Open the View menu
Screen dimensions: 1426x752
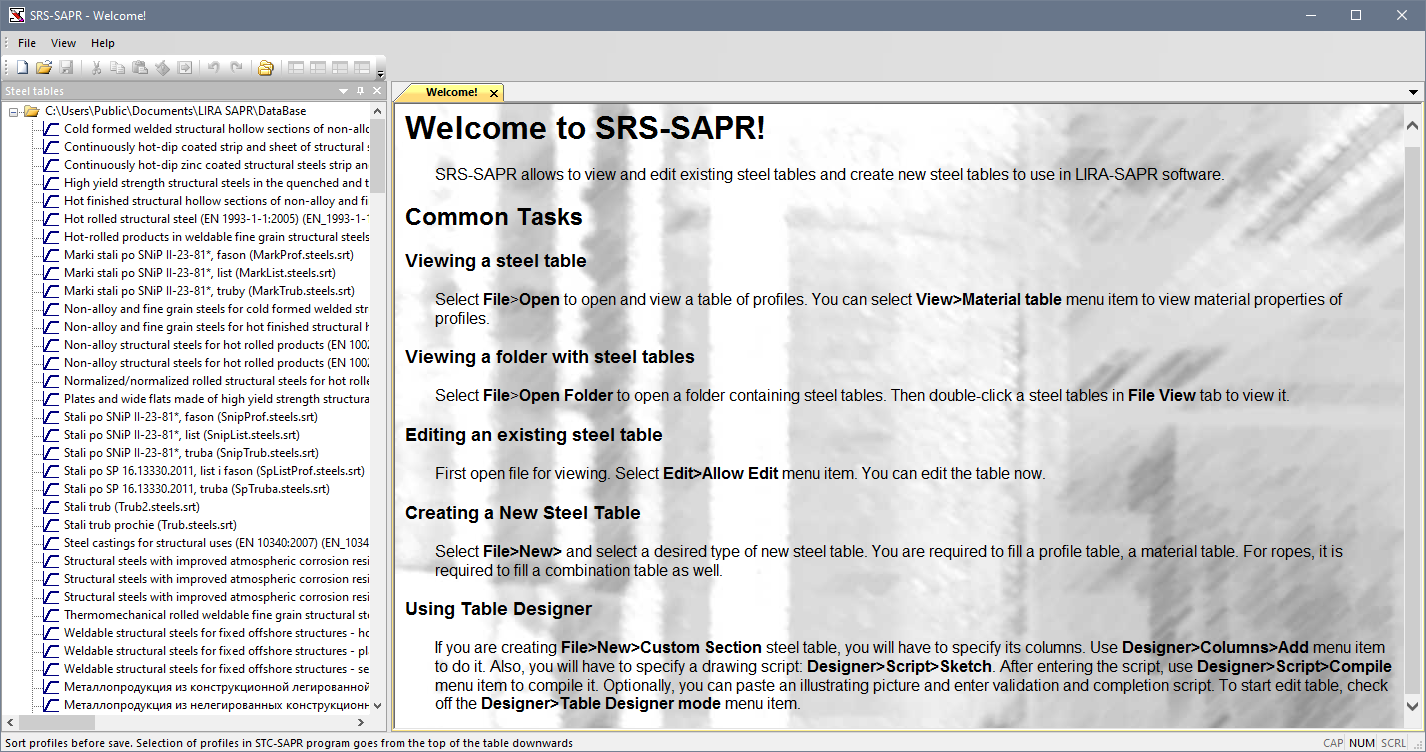click(x=63, y=43)
